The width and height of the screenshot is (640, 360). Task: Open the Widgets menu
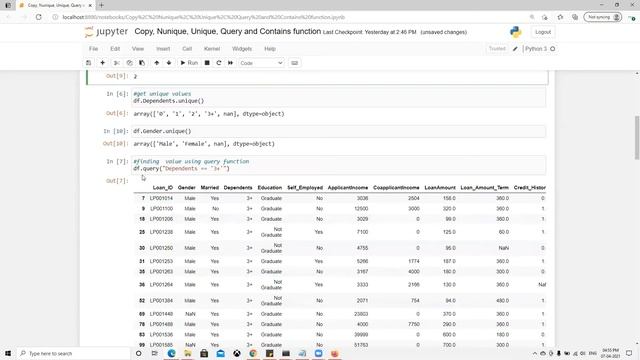(242, 49)
